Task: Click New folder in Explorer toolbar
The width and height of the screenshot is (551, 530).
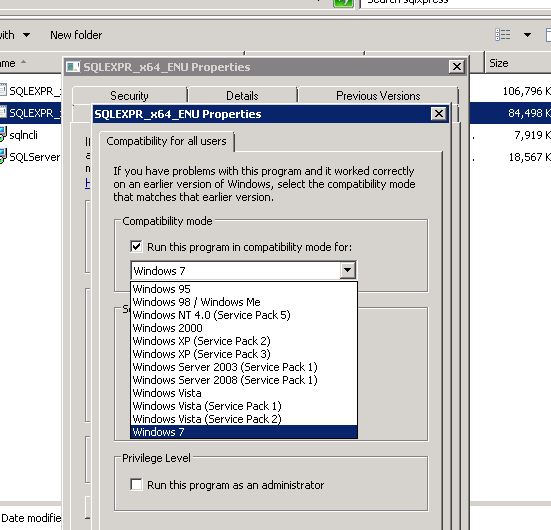Action: click(76, 35)
